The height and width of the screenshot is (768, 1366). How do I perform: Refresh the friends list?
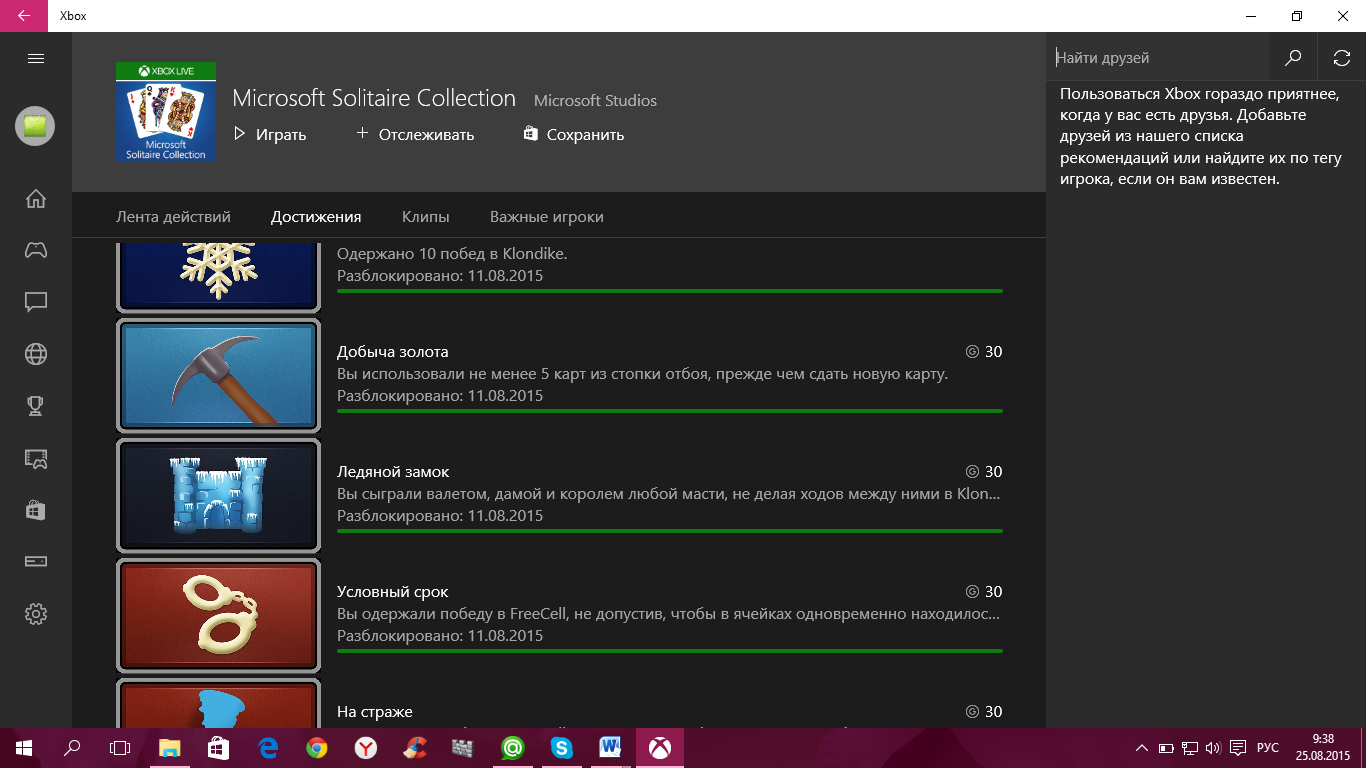point(1342,58)
